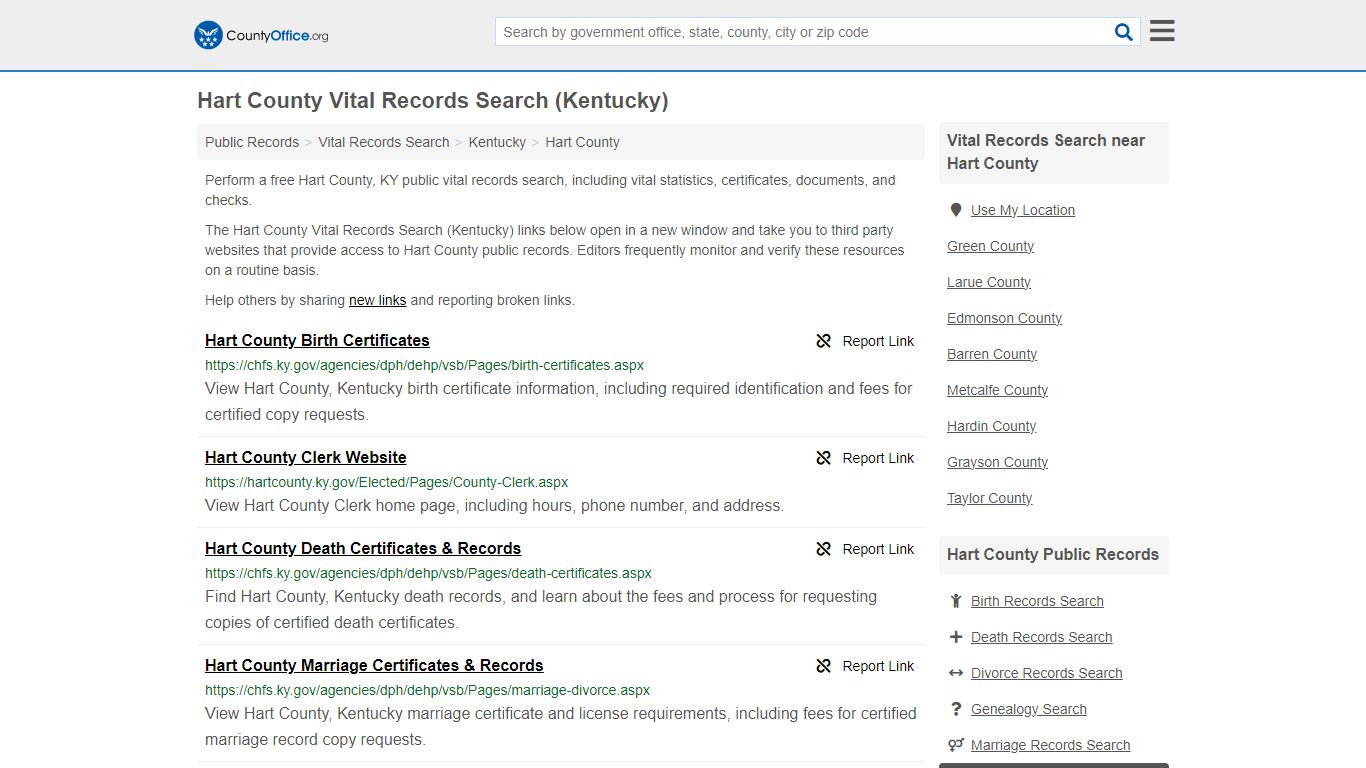
Task: Open Hart County Marriage Certificates & Records
Action: (x=374, y=665)
